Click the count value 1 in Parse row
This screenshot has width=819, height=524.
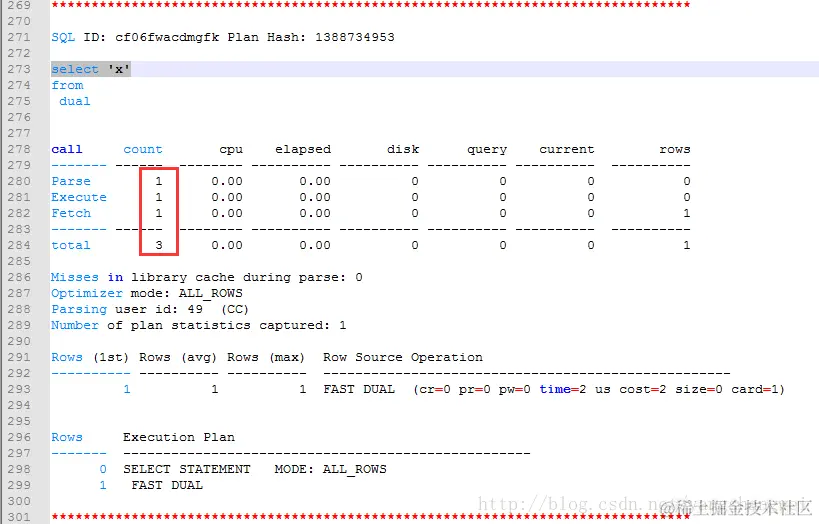(x=159, y=181)
